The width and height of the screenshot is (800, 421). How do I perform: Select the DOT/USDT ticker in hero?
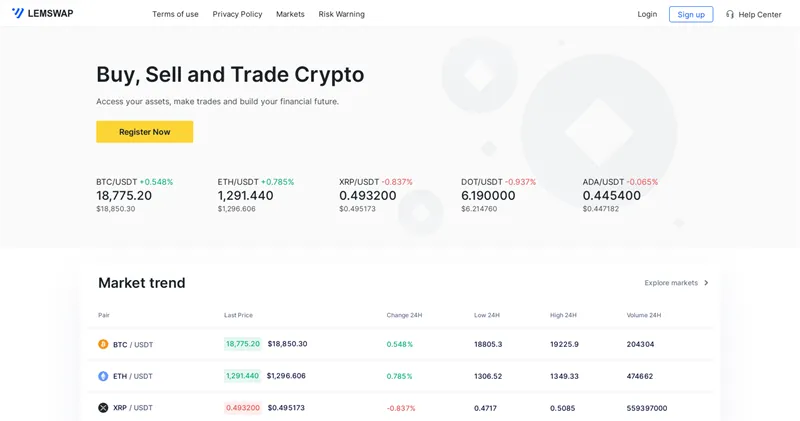tap(498, 195)
